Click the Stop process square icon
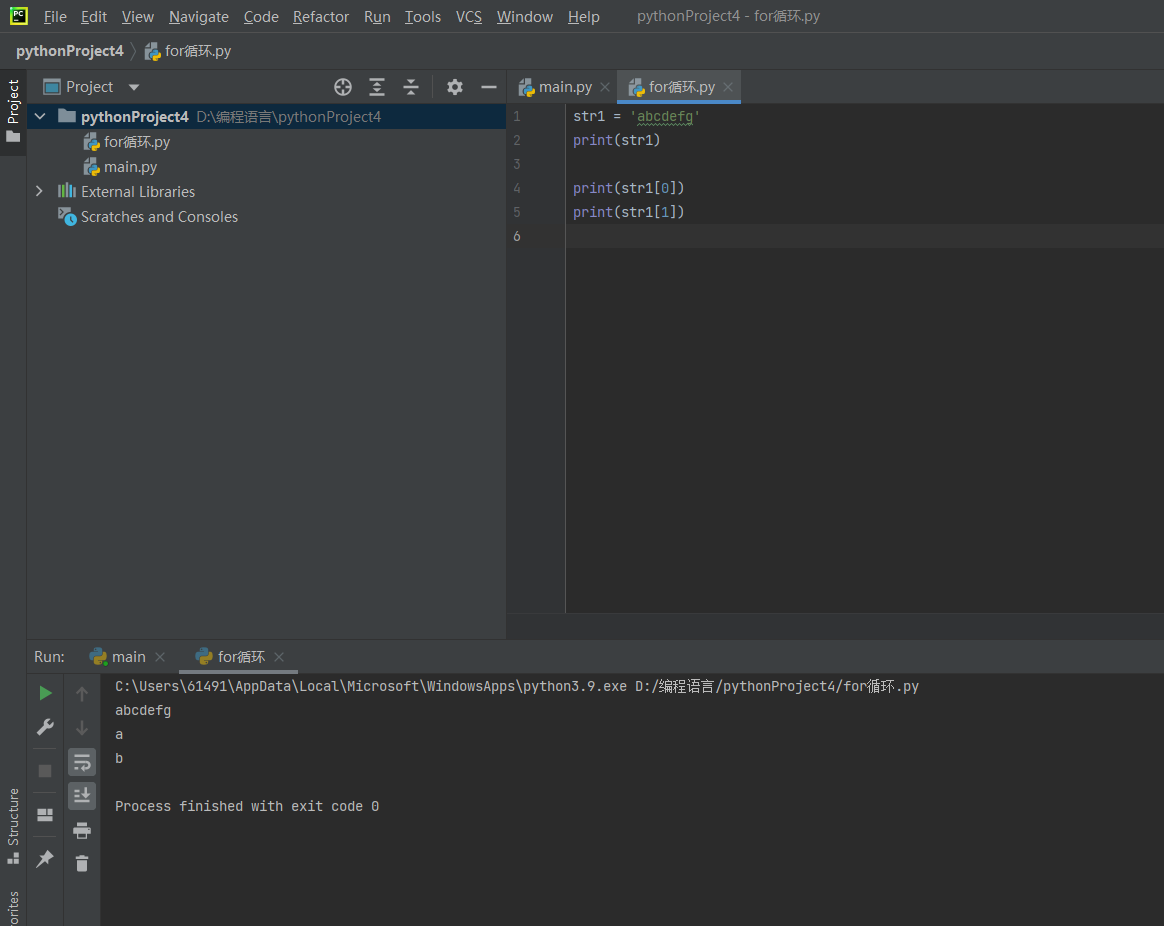The height and width of the screenshot is (926, 1164). [x=45, y=771]
